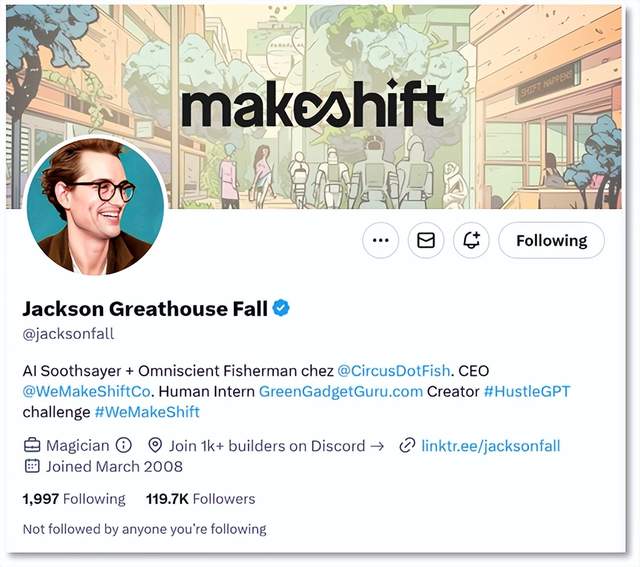Click the blue verified badge
Image resolution: width=640 pixels, height=567 pixels.
(x=282, y=308)
